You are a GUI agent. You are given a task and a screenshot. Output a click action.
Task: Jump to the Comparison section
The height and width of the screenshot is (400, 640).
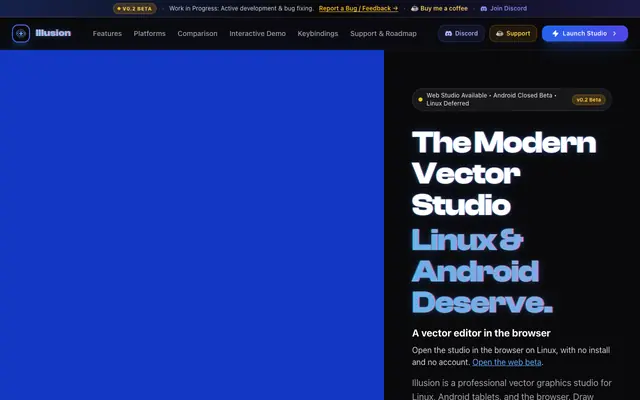click(197, 33)
